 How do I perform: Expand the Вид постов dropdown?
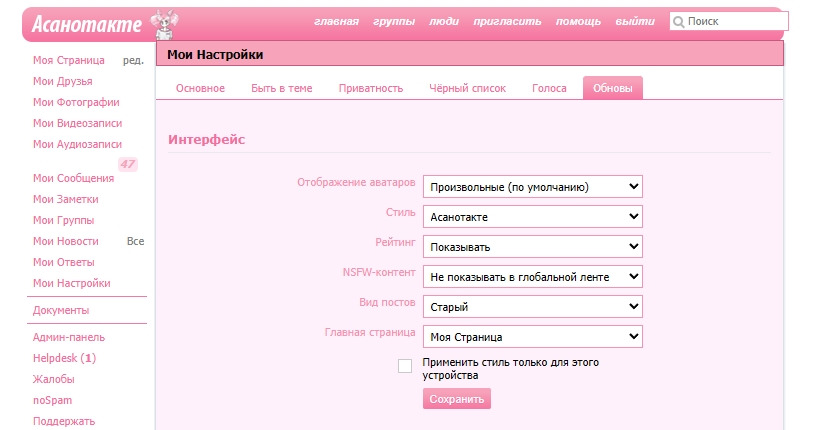click(532, 306)
